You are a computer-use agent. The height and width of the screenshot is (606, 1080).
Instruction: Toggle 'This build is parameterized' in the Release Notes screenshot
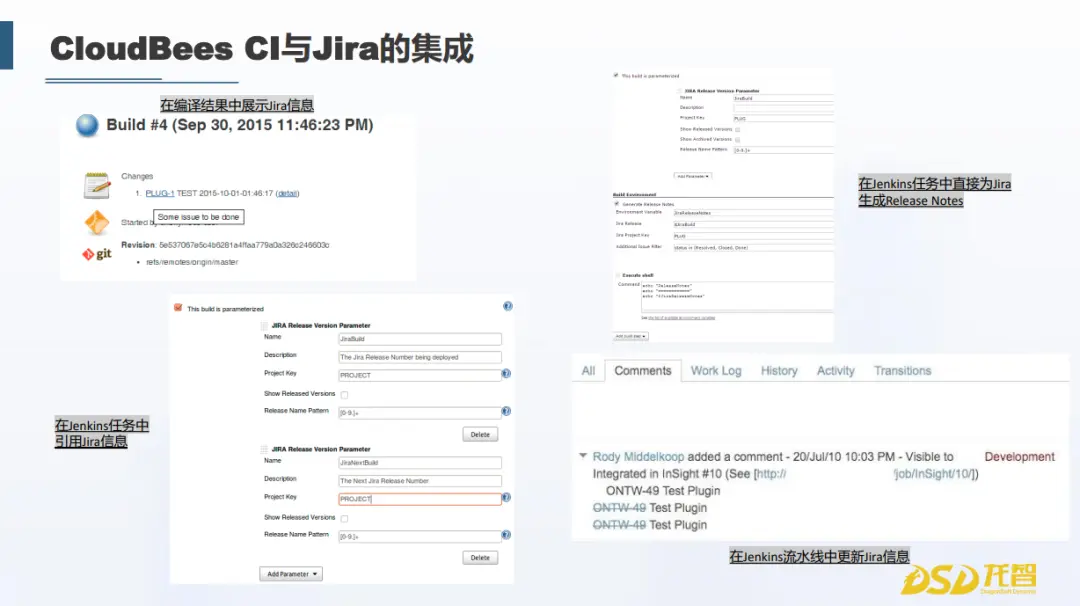[x=616, y=76]
